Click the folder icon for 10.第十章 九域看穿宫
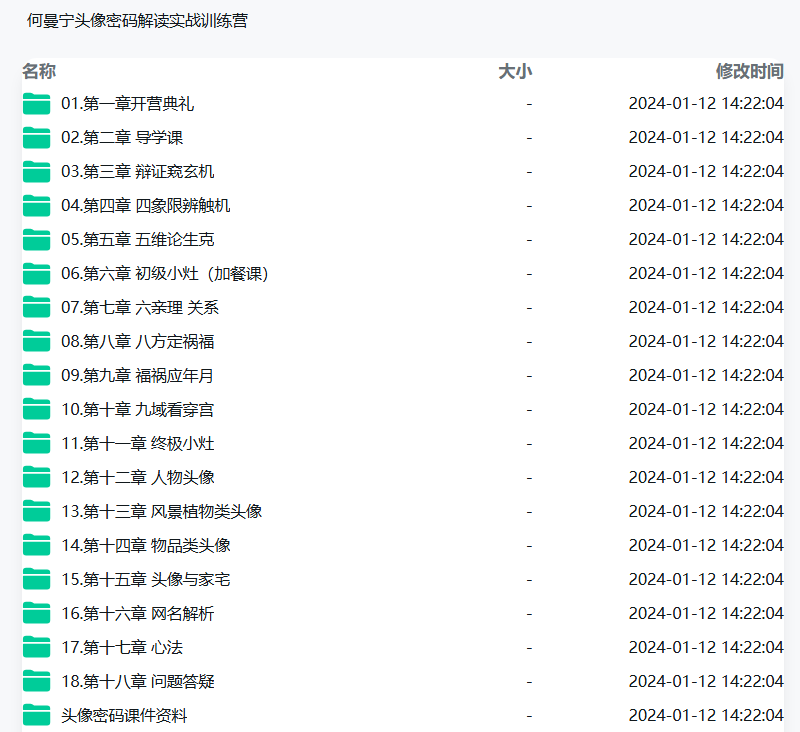The width and height of the screenshot is (800, 732). [x=36, y=410]
